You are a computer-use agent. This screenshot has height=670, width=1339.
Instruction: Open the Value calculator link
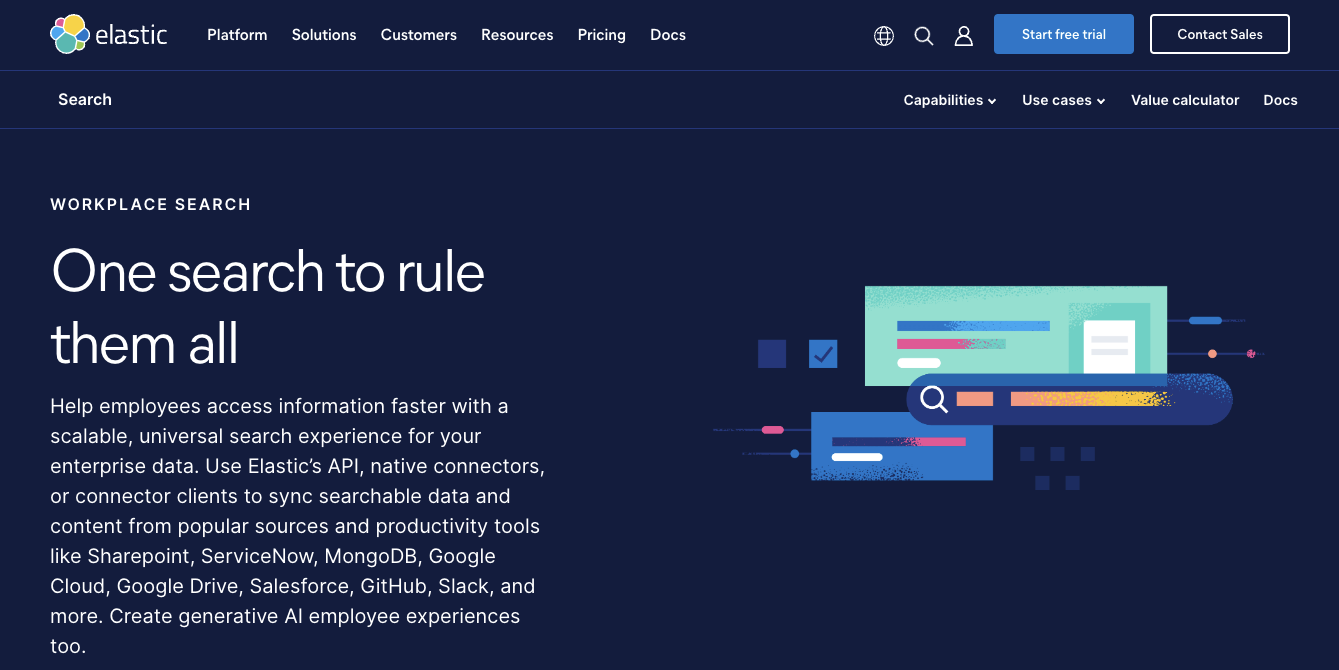(1185, 100)
